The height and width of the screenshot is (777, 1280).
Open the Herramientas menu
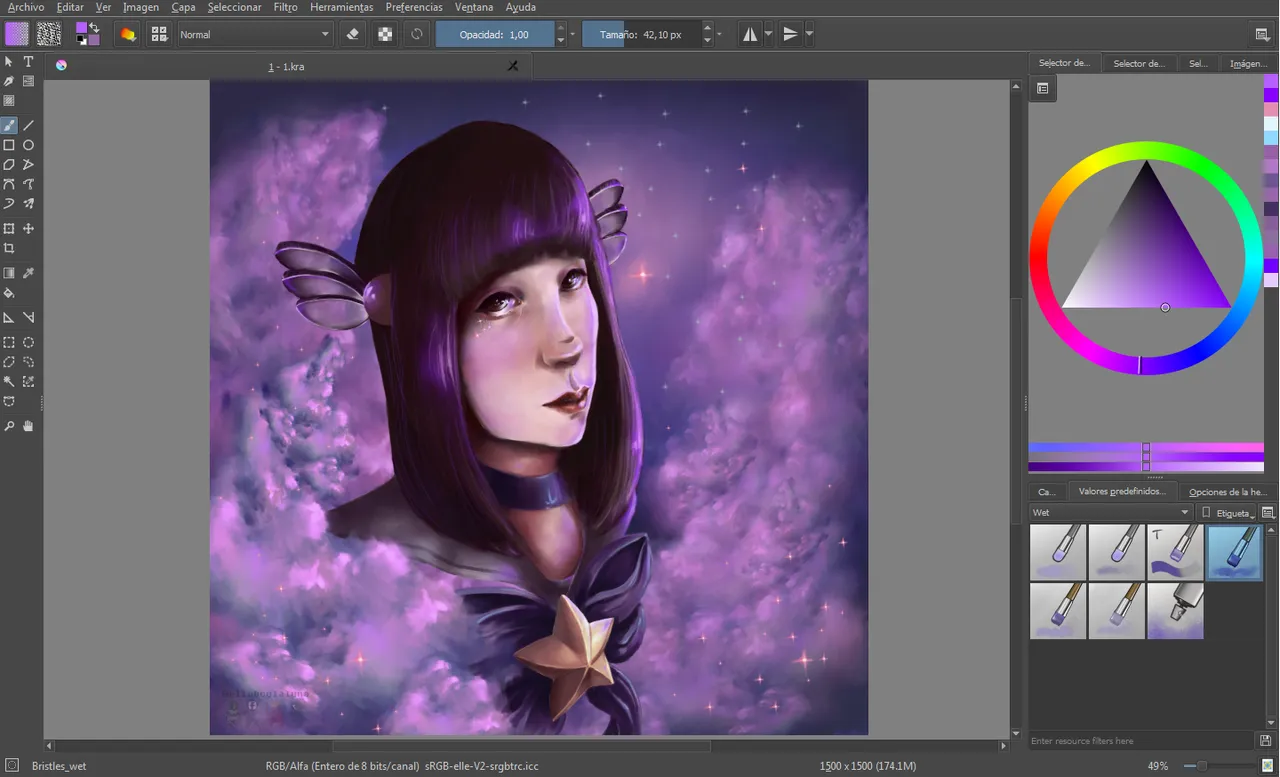[341, 7]
